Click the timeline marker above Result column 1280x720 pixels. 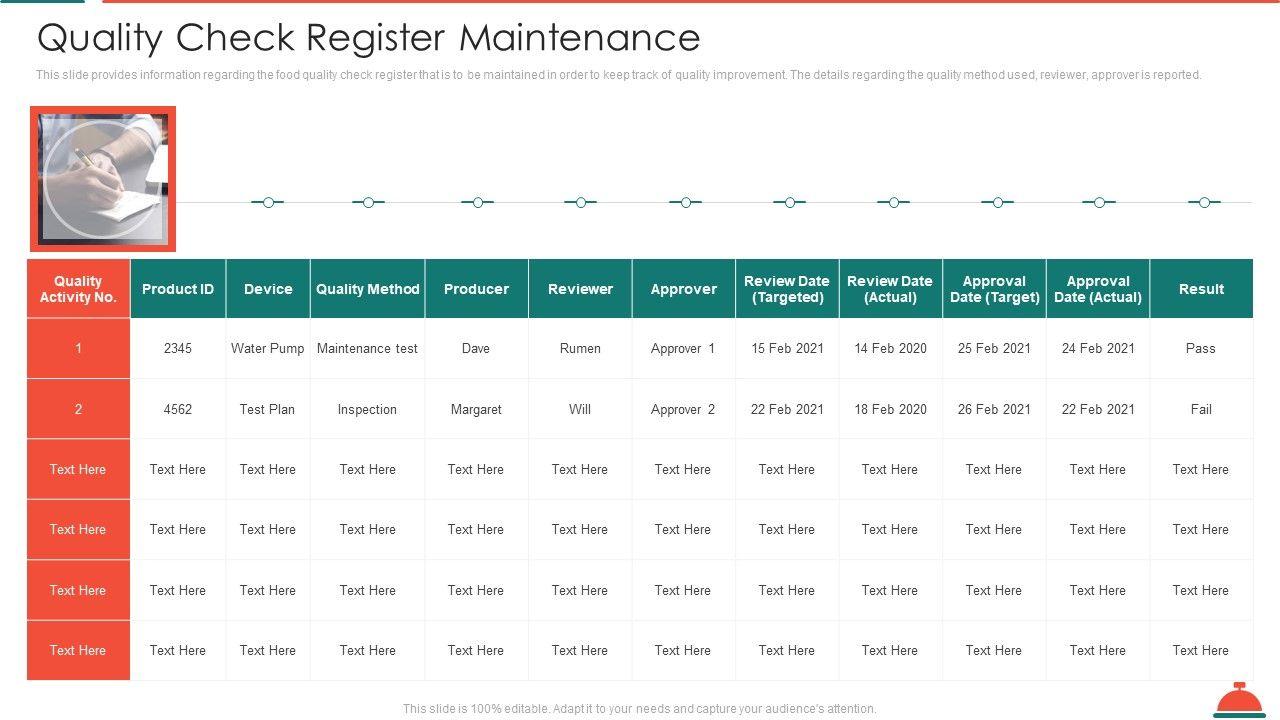(x=1204, y=203)
